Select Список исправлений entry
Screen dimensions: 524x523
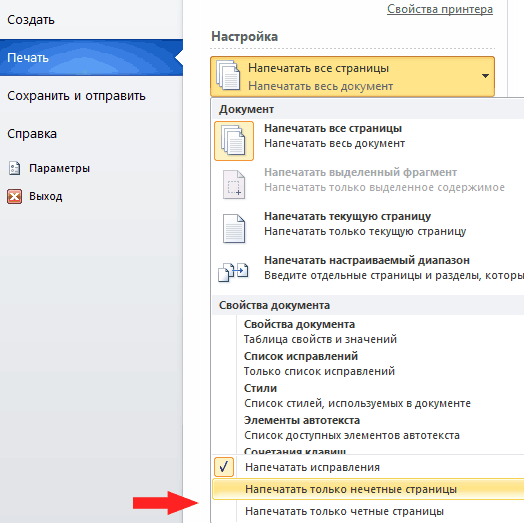319,364
